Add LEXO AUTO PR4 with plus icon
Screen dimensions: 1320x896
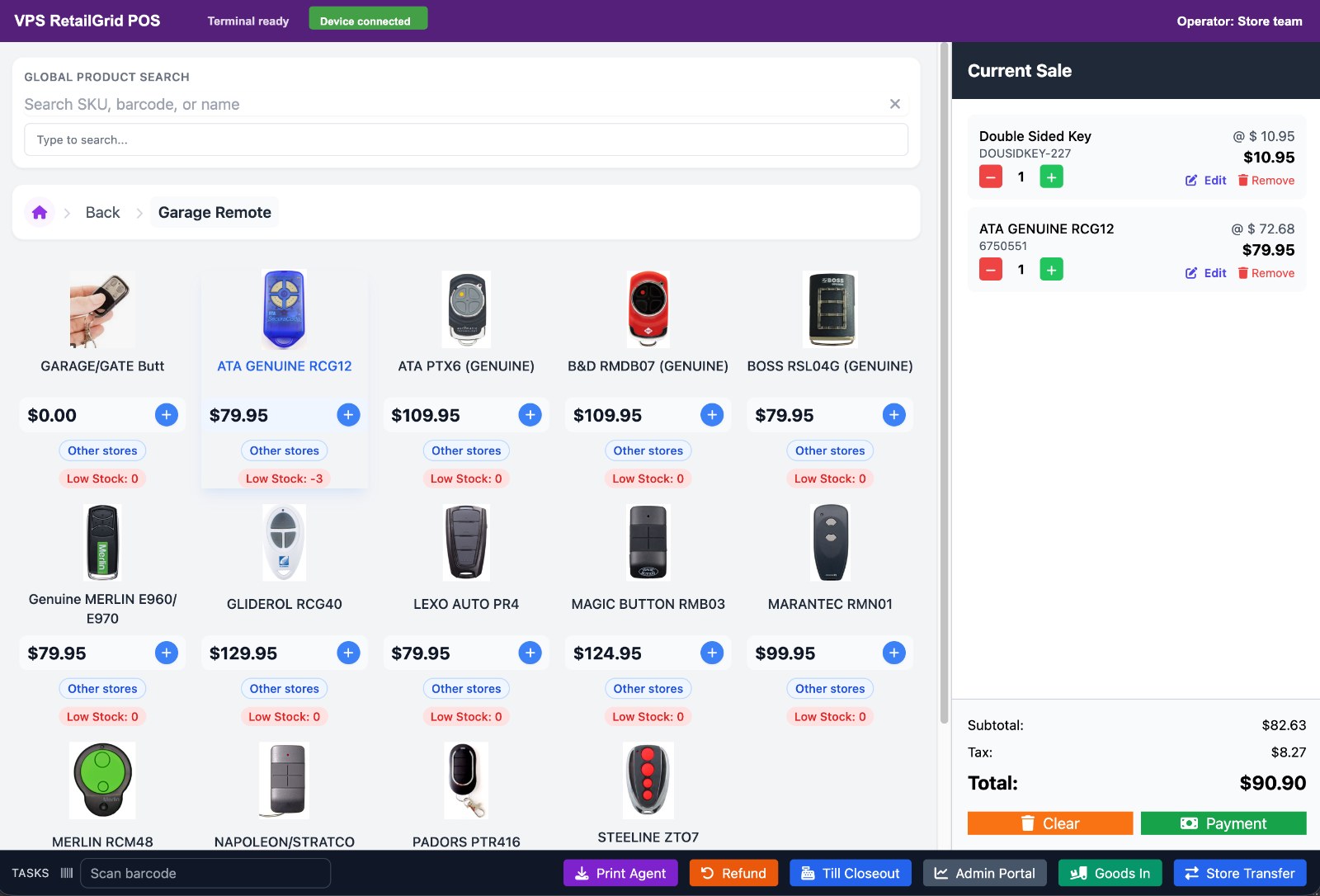click(530, 653)
